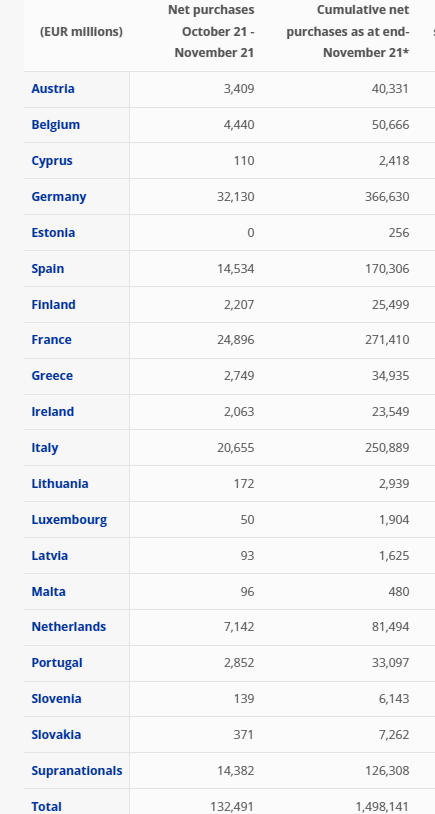Select the Netherlands link
435x814 pixels.
tap(69, 627)
